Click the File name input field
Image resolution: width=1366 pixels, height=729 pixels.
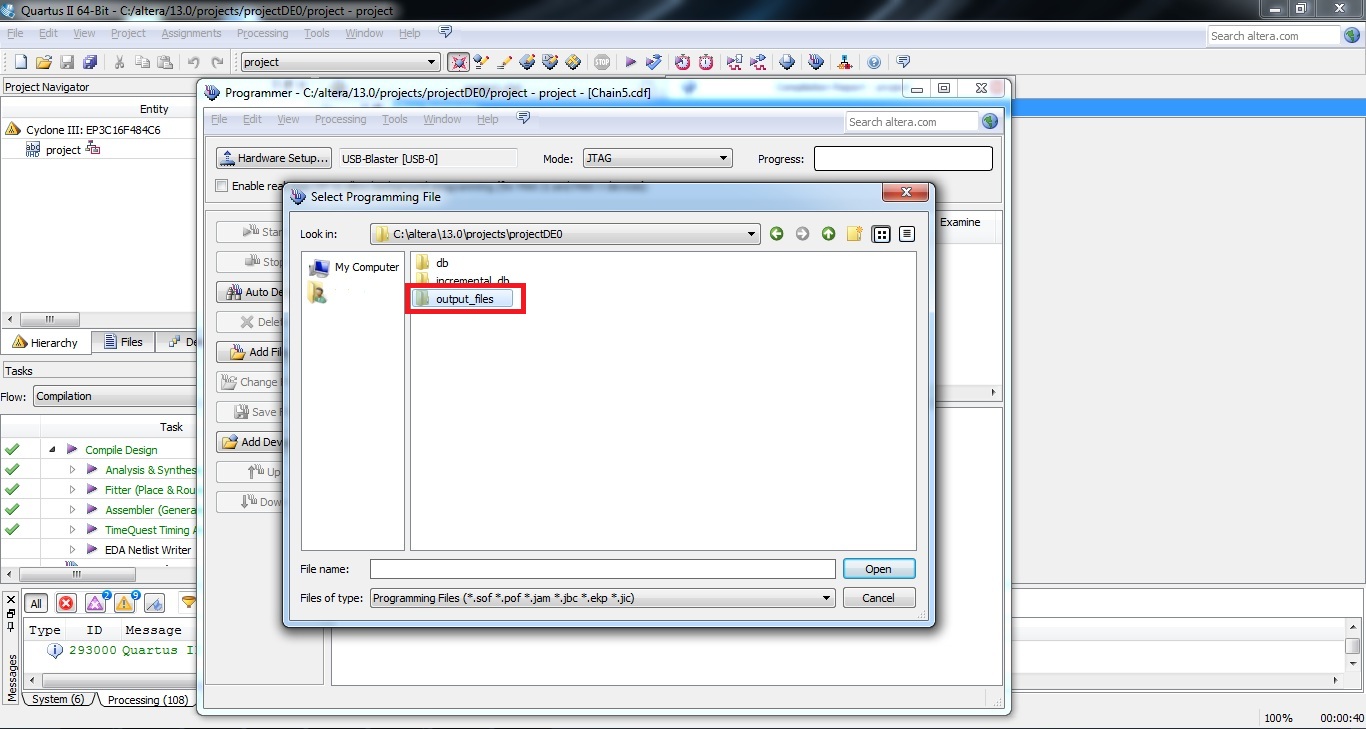(602, 569)
